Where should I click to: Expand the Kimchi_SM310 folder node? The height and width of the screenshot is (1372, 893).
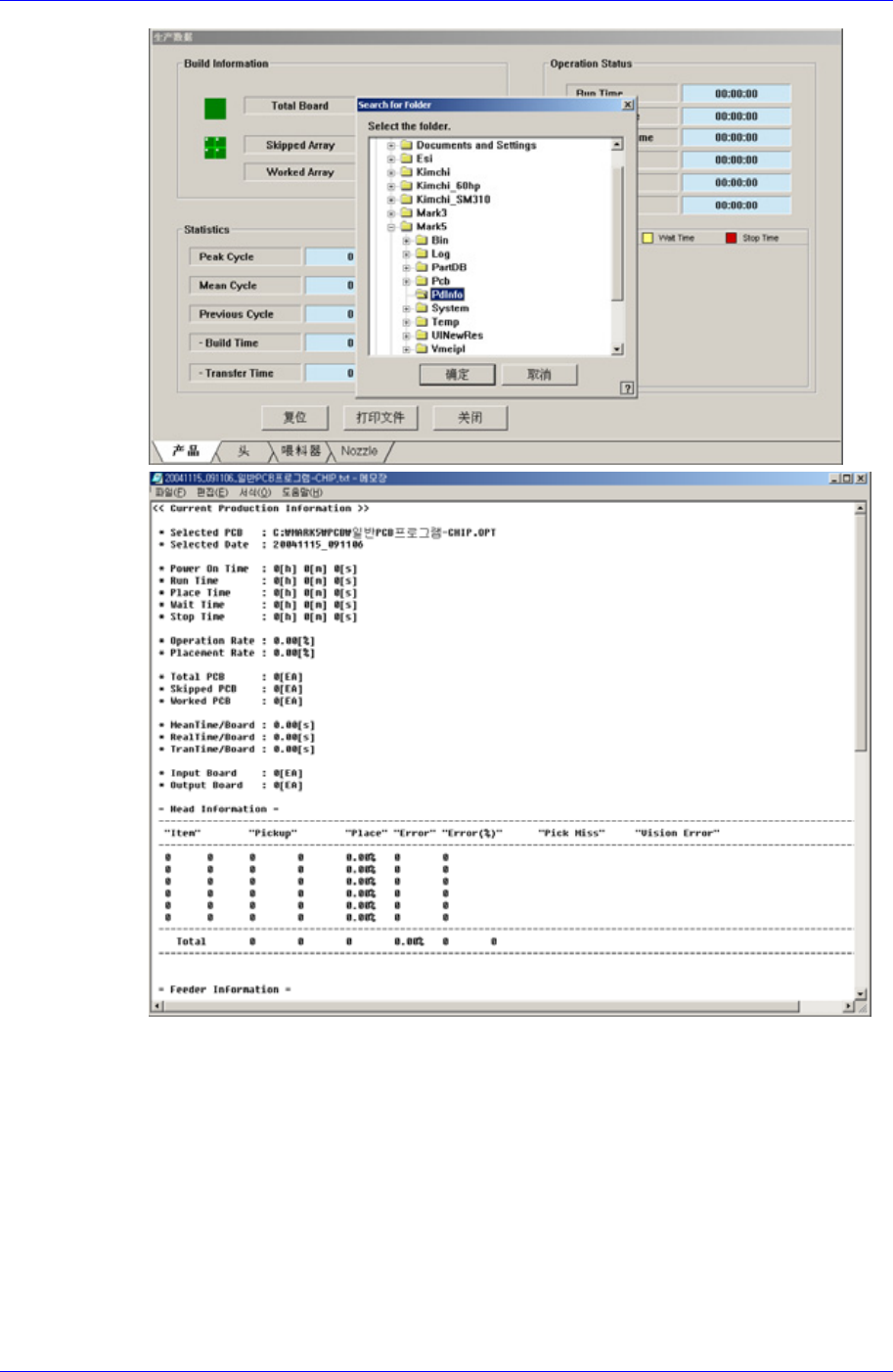[391, 200]
